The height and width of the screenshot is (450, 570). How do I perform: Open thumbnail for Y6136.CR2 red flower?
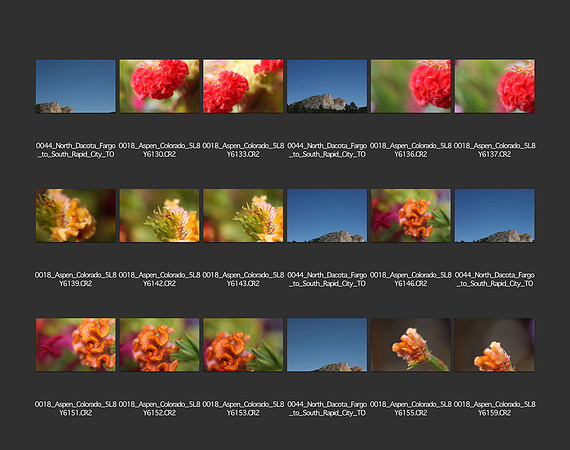(411, 86)
